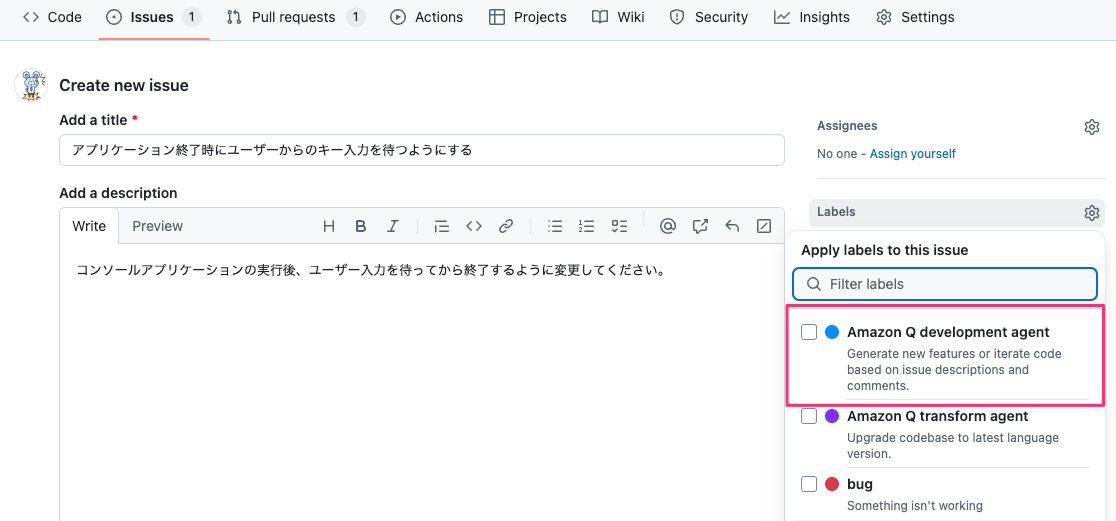This screenshot has height=521, width=1116.
Task: Open the Pull requests tab
Action: [x=295, y=17]
